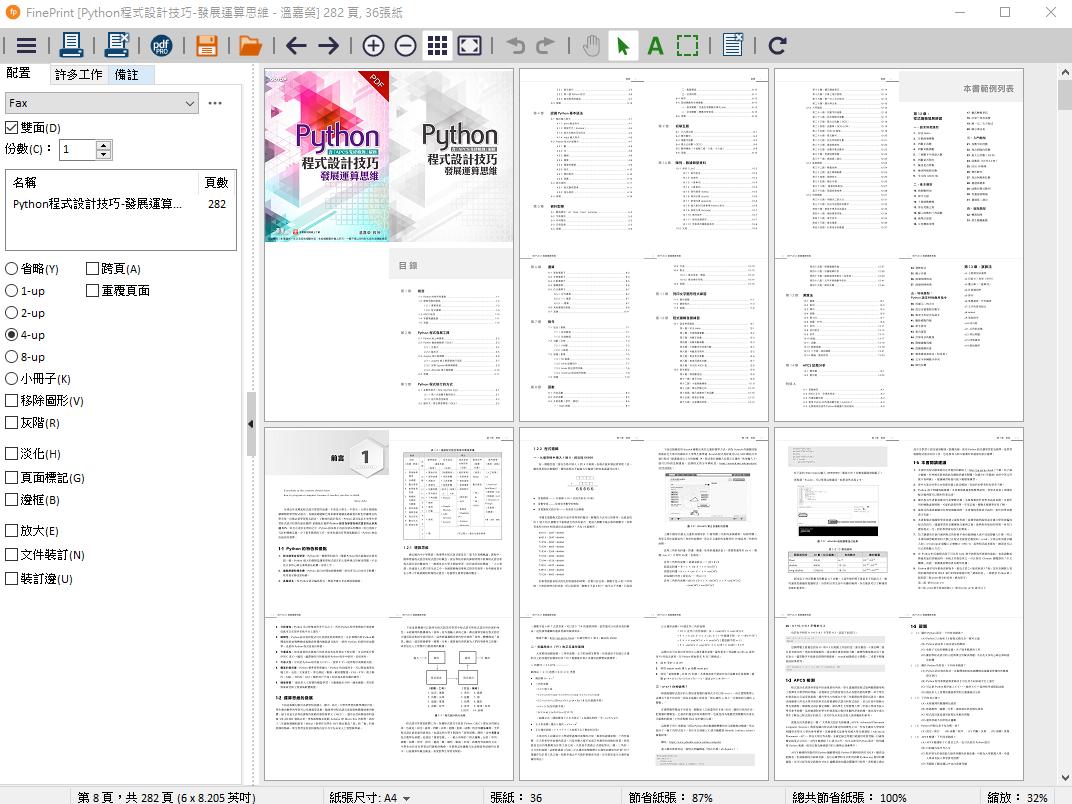The image size is (1072, 804).
Task: Zoom in using the plus magnifier icon
Action: [373, 45]
